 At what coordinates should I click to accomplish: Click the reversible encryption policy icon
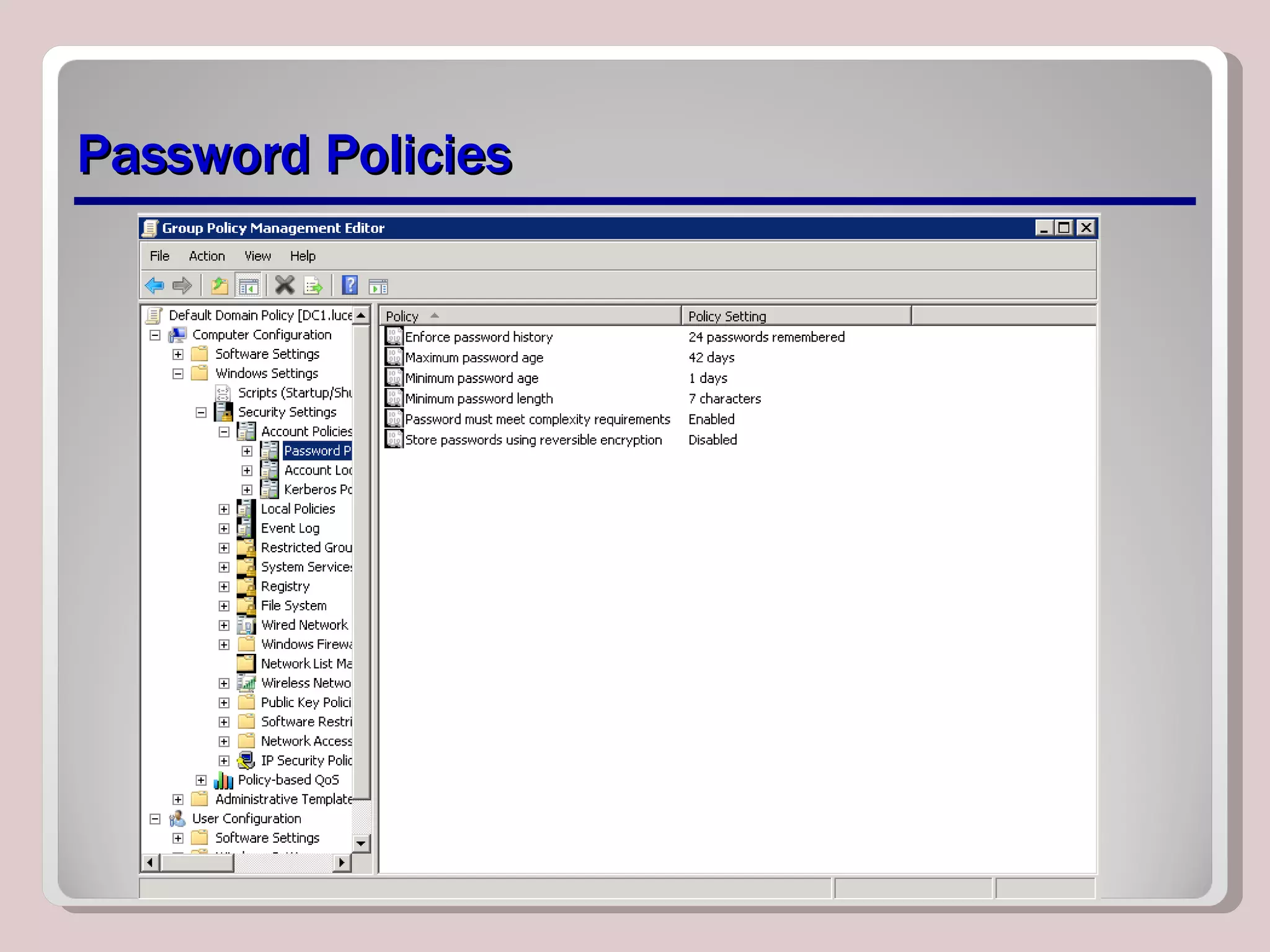pos(394,439)
